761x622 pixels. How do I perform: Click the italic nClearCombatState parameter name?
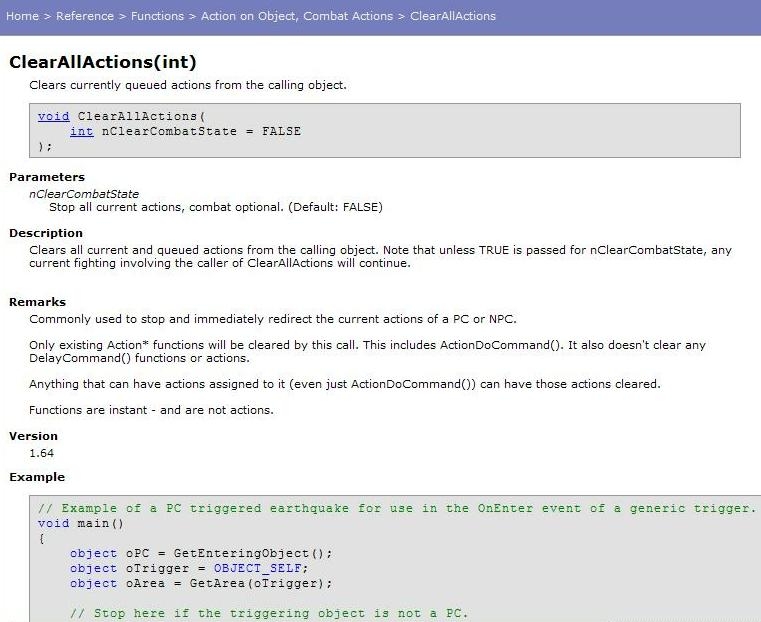click(x=84, y=193)
